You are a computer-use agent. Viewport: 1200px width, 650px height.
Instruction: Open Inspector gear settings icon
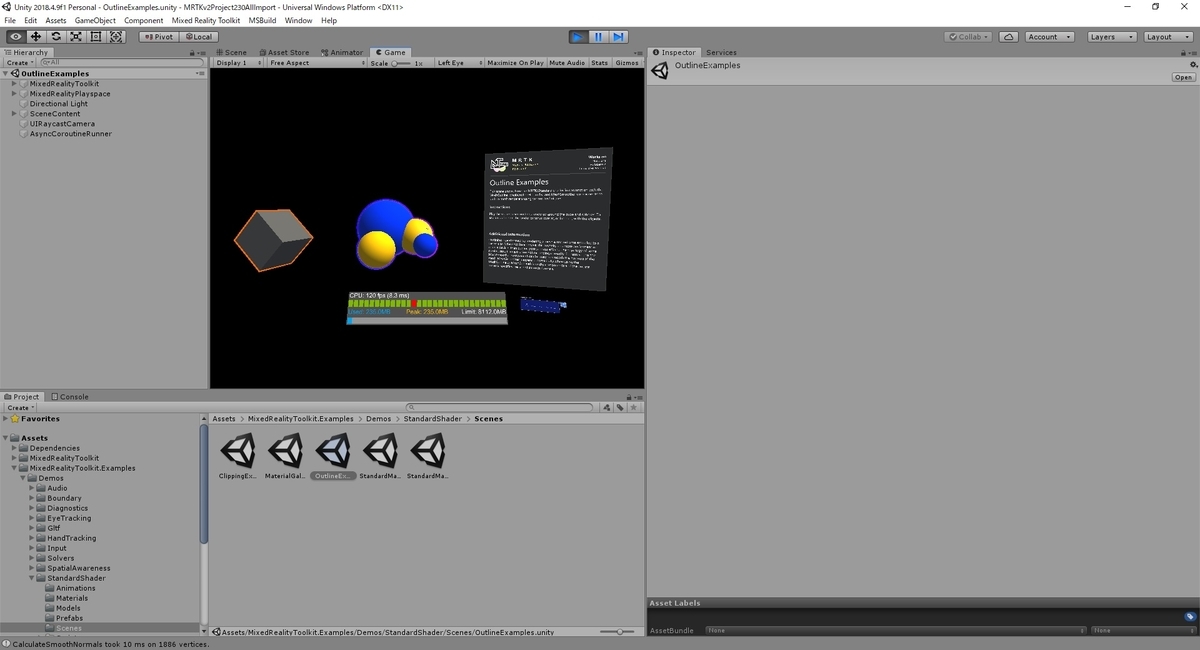[1192, 65]
